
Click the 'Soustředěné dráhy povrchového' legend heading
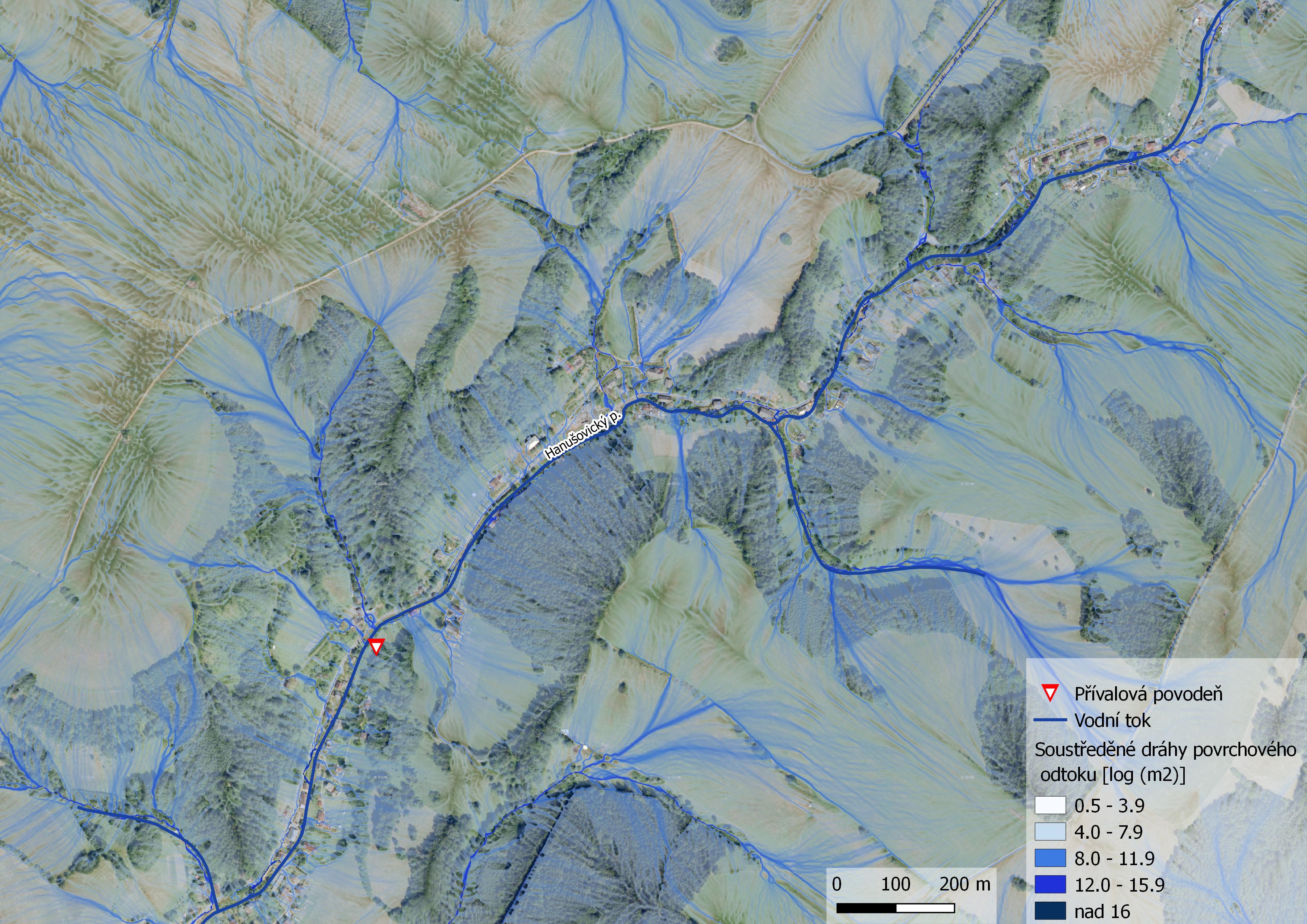1165,750
